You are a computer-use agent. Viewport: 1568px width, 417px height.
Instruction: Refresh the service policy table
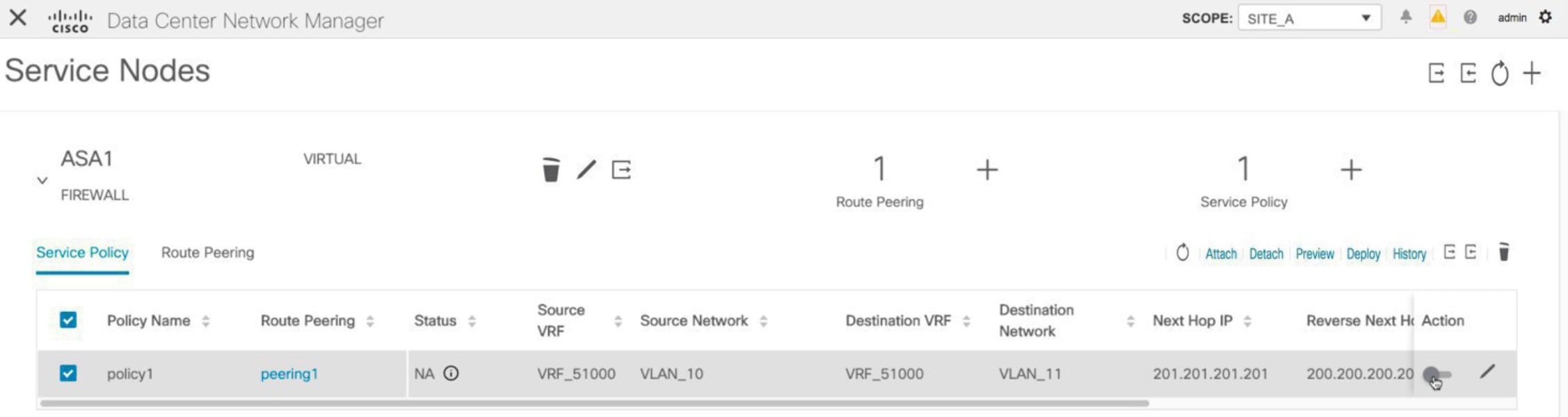(x=1183, y=253)
